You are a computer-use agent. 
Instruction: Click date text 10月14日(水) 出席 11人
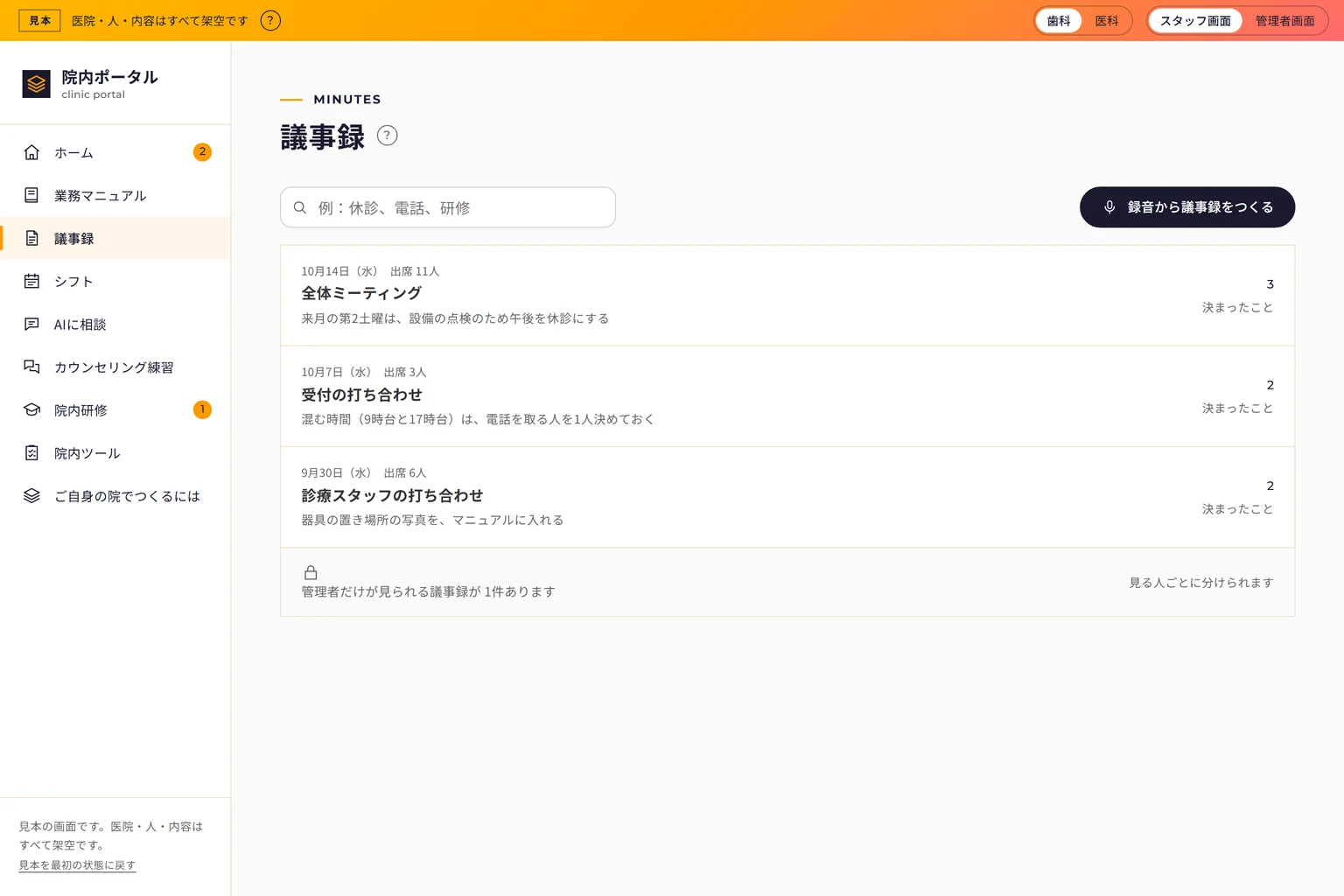click(370, 271)
